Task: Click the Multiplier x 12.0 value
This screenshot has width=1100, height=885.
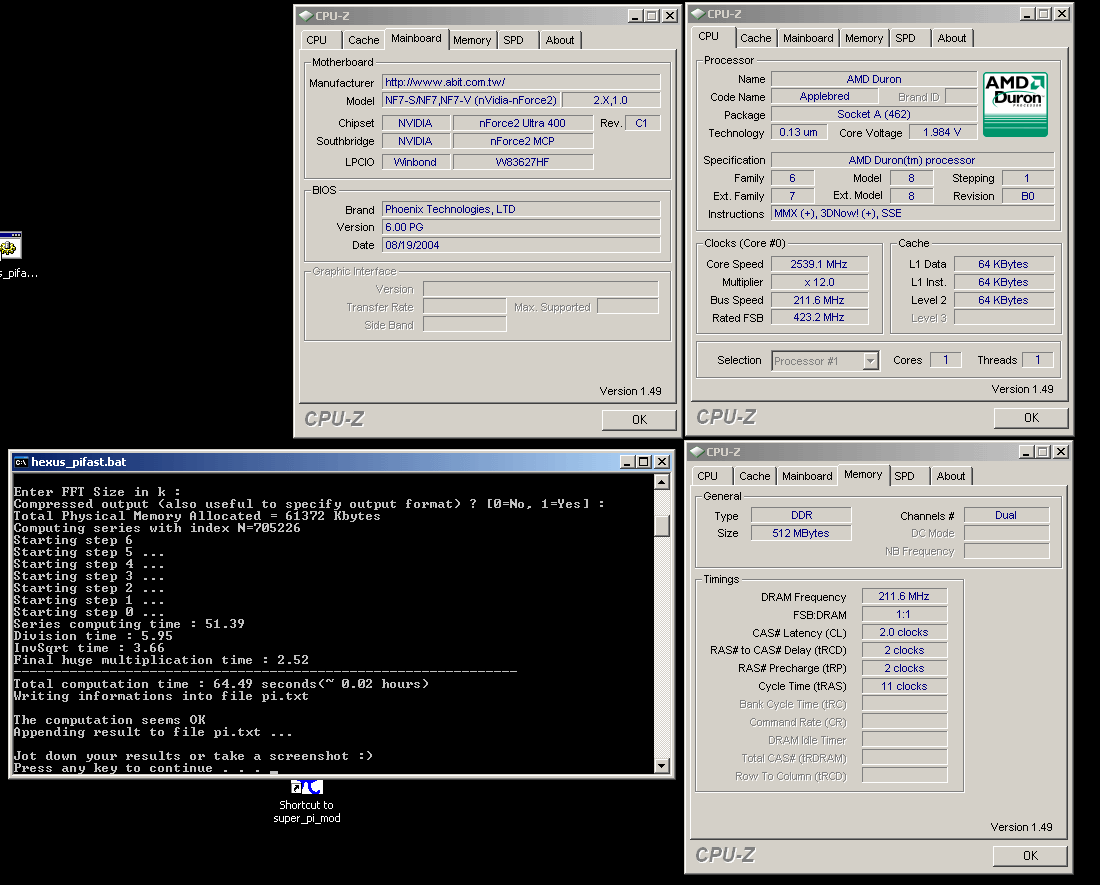Action: tap(819, 282)
